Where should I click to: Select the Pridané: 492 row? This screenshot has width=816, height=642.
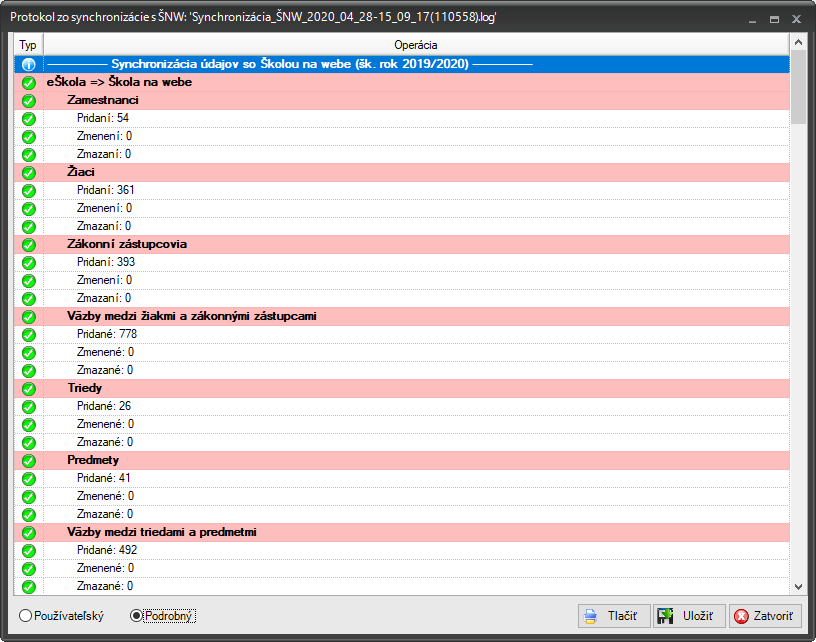coord(402,550)
